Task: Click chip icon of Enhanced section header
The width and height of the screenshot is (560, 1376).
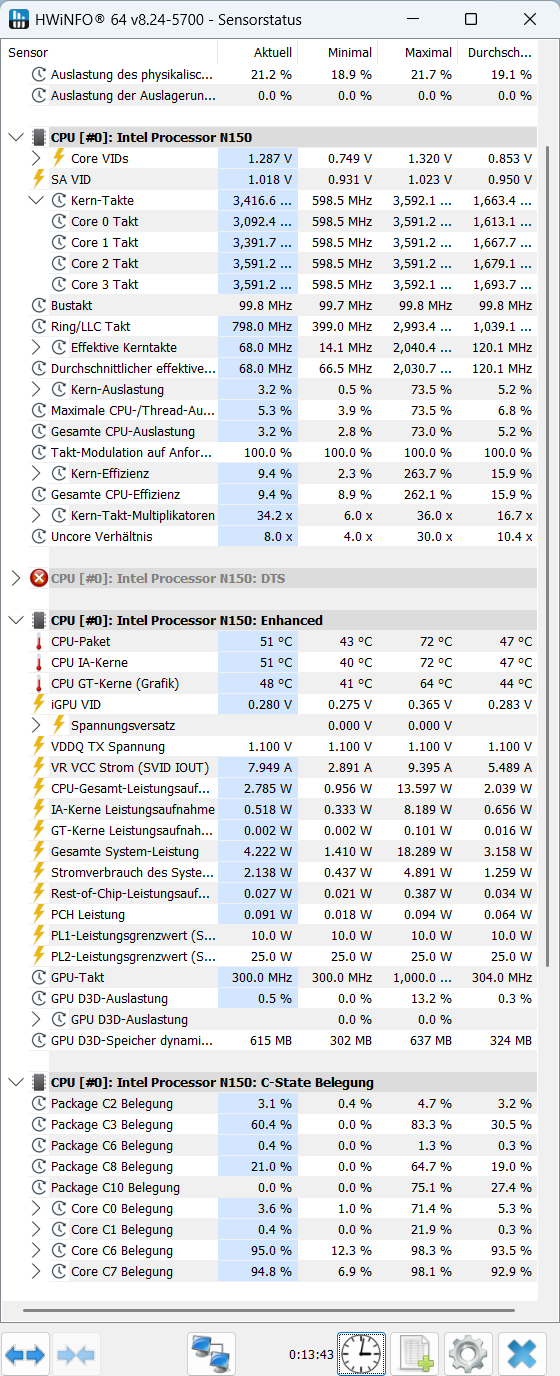Action: 39,620
